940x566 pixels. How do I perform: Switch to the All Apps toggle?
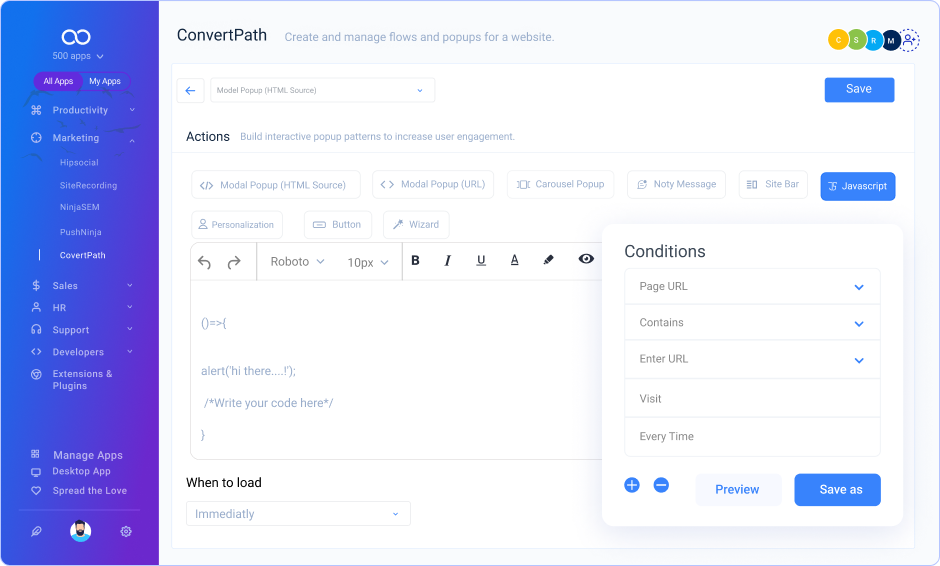point(58,82)
